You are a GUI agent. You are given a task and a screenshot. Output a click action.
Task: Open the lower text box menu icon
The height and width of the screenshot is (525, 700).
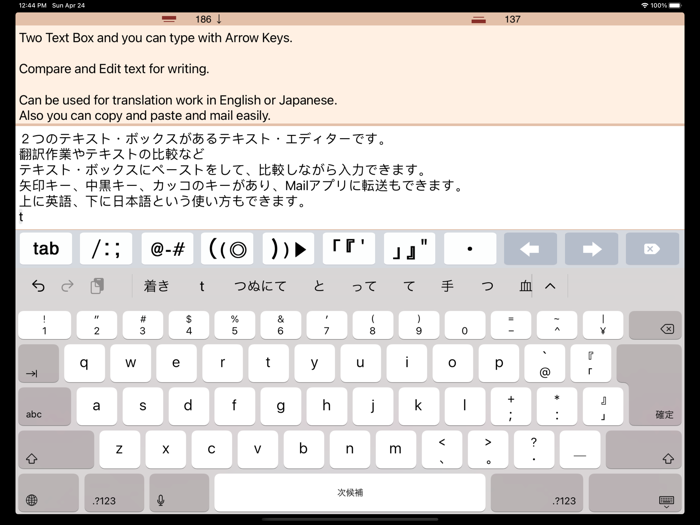[479, 19]
